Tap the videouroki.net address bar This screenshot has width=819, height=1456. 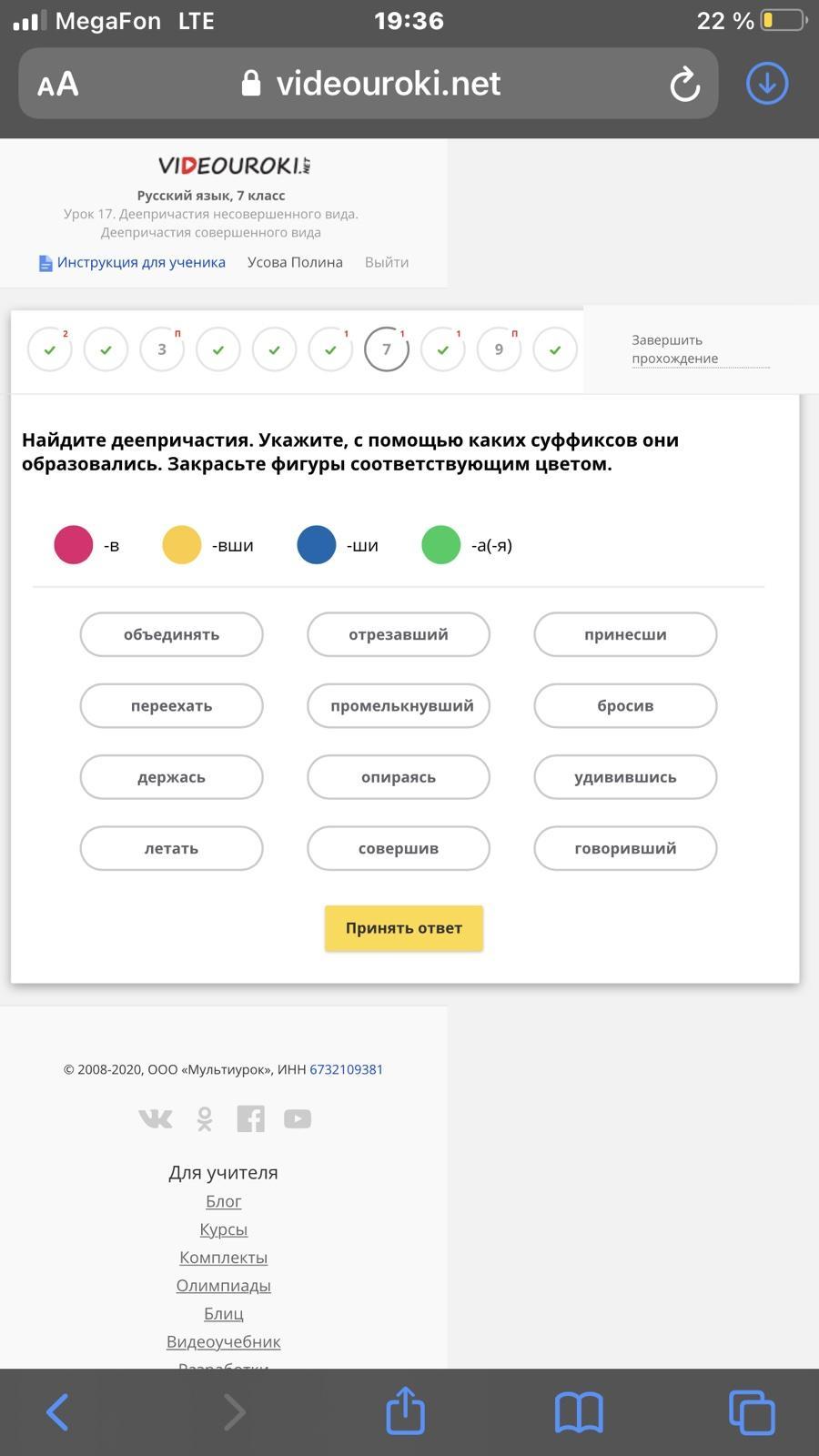coord(369,84)
